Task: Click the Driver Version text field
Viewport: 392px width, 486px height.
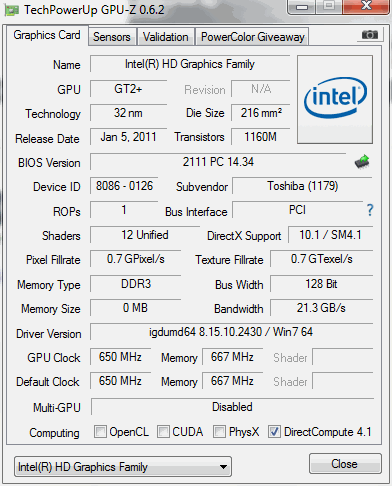Action: 231,332
